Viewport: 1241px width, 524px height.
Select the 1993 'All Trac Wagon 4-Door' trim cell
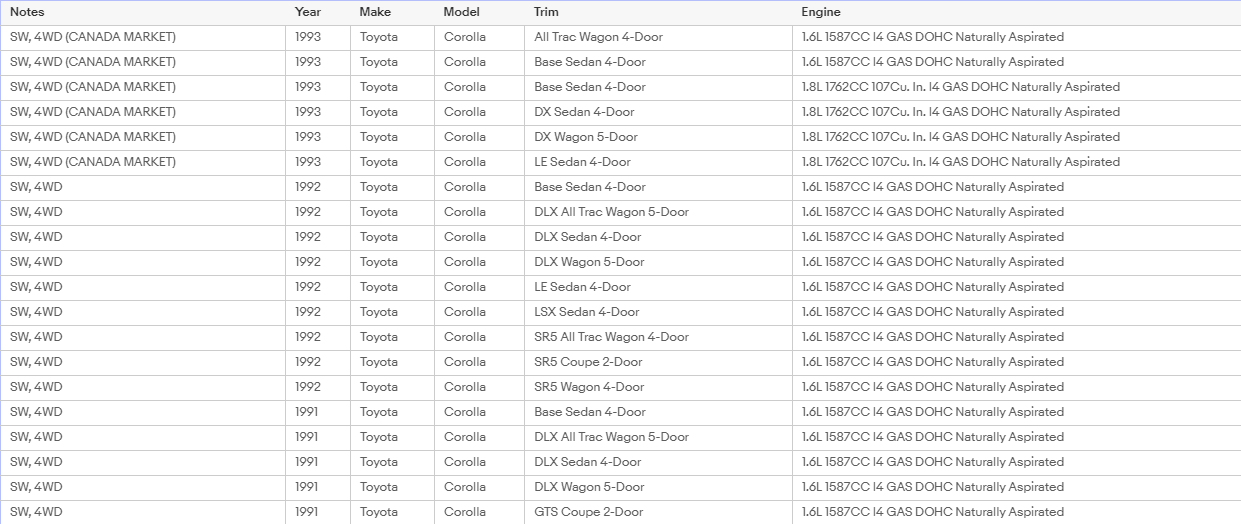click(x=658, y=37)
